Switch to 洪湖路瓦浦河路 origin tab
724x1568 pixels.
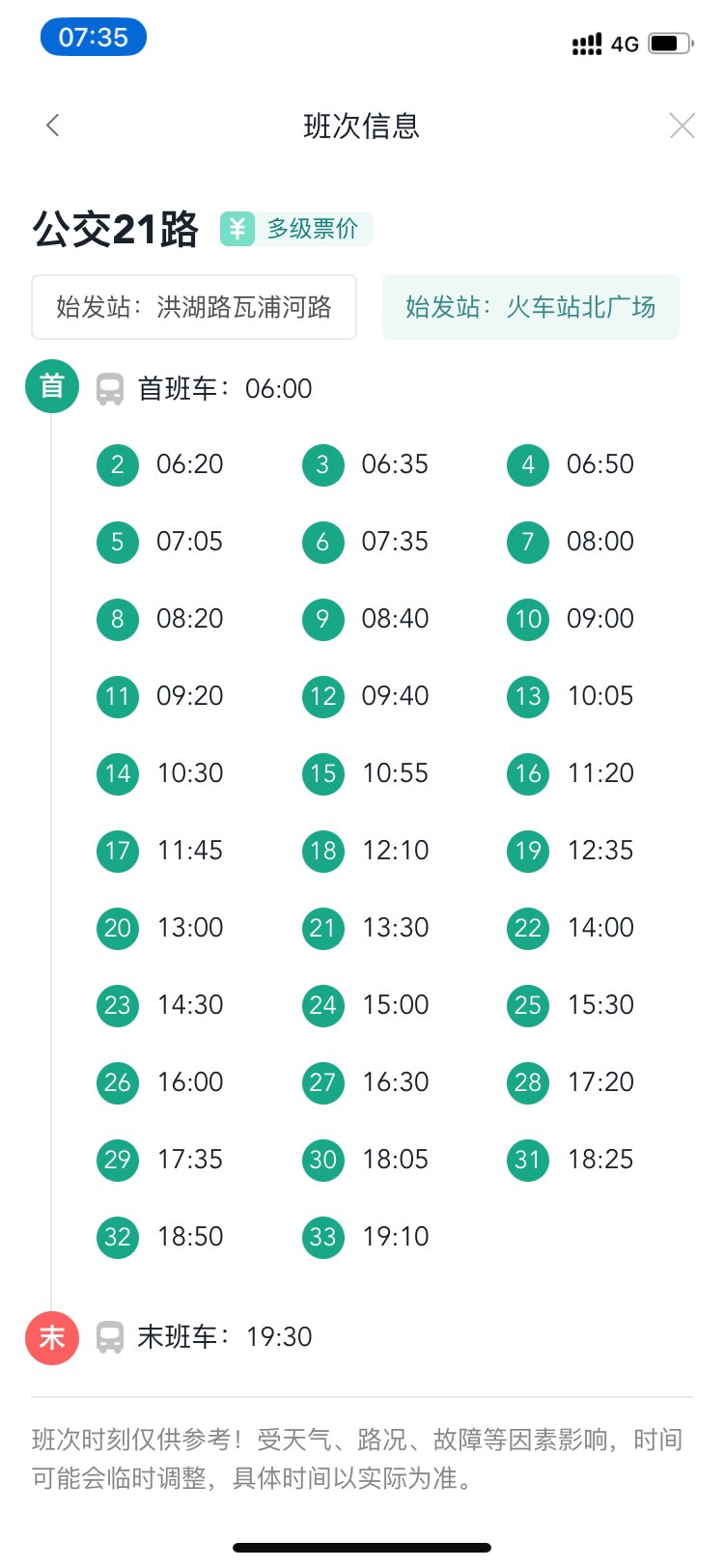194,307
